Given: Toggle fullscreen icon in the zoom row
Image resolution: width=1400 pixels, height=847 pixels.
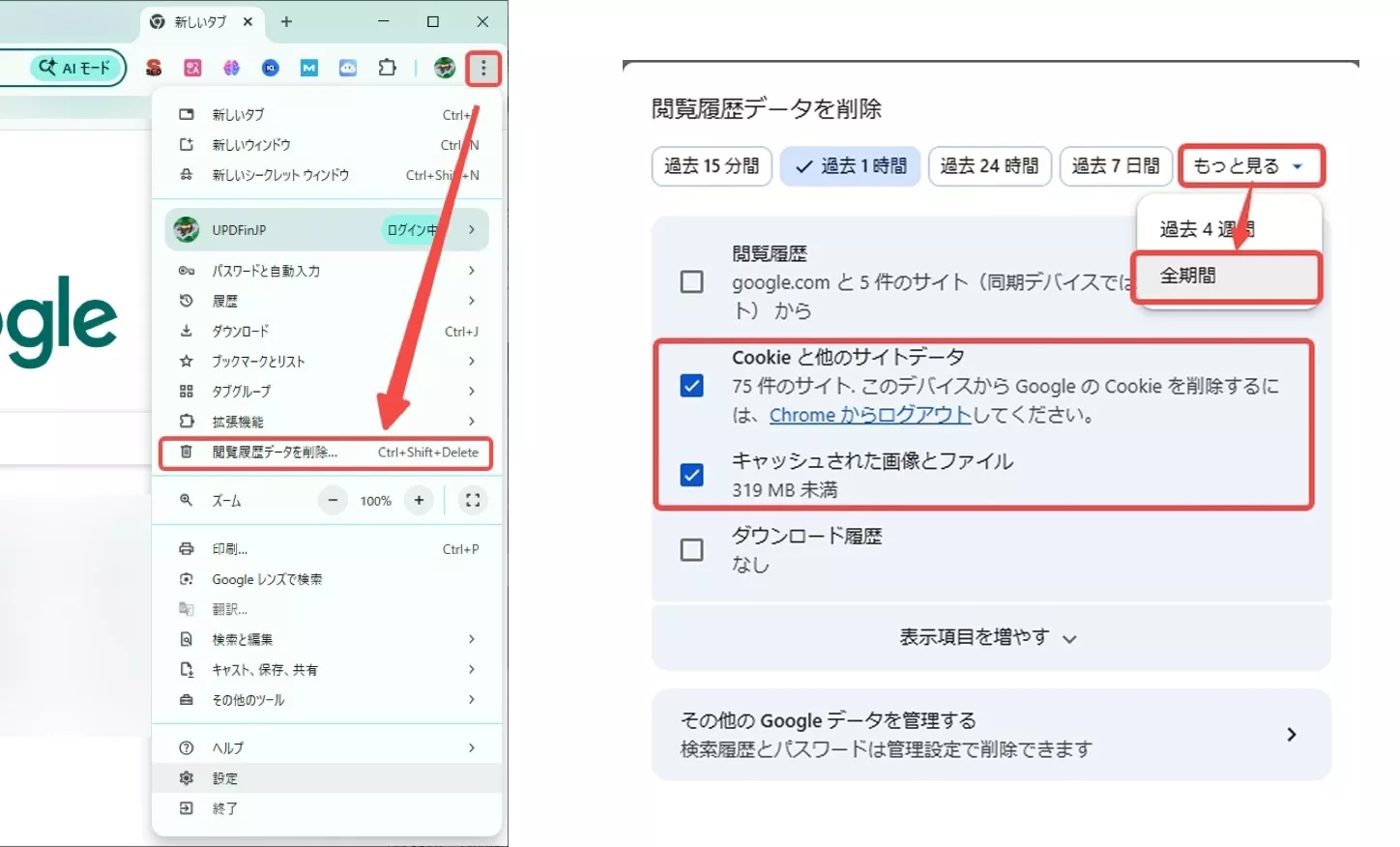Looking at the screenshot, I should pos(473,500).
